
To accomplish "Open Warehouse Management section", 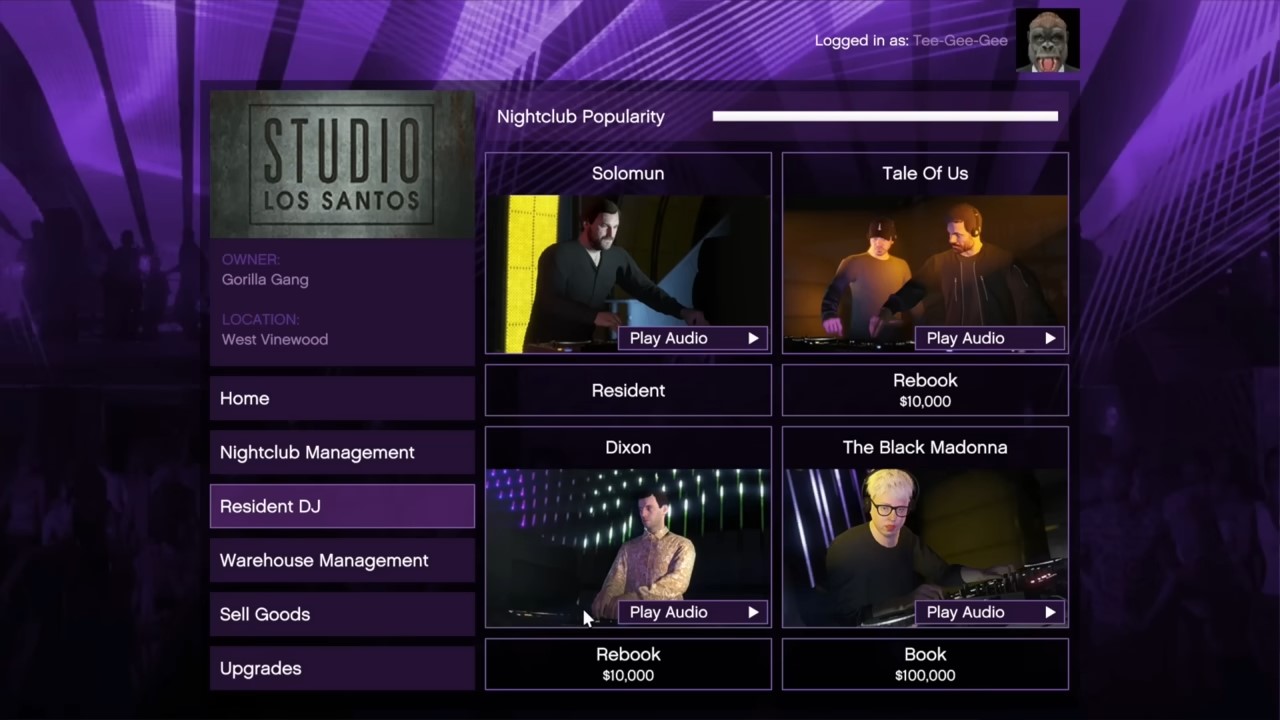I will point(342,560).
